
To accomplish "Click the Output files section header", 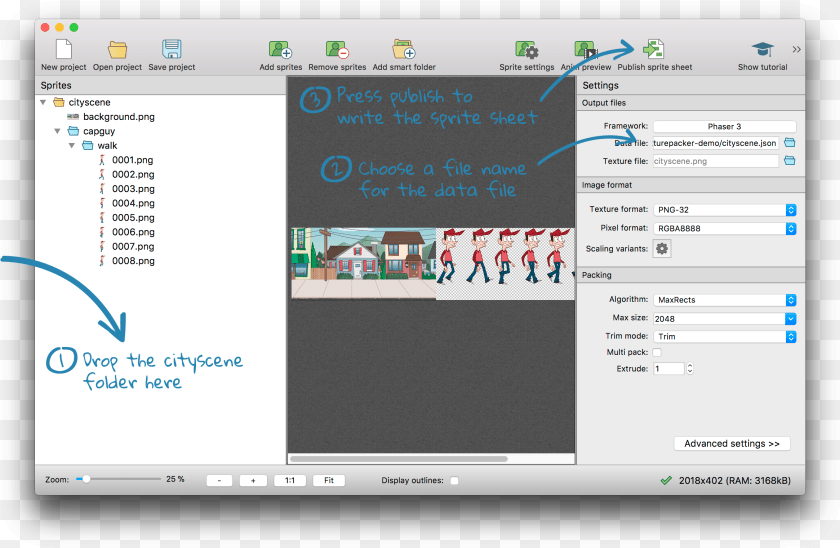I will click(x=691, y=103).
